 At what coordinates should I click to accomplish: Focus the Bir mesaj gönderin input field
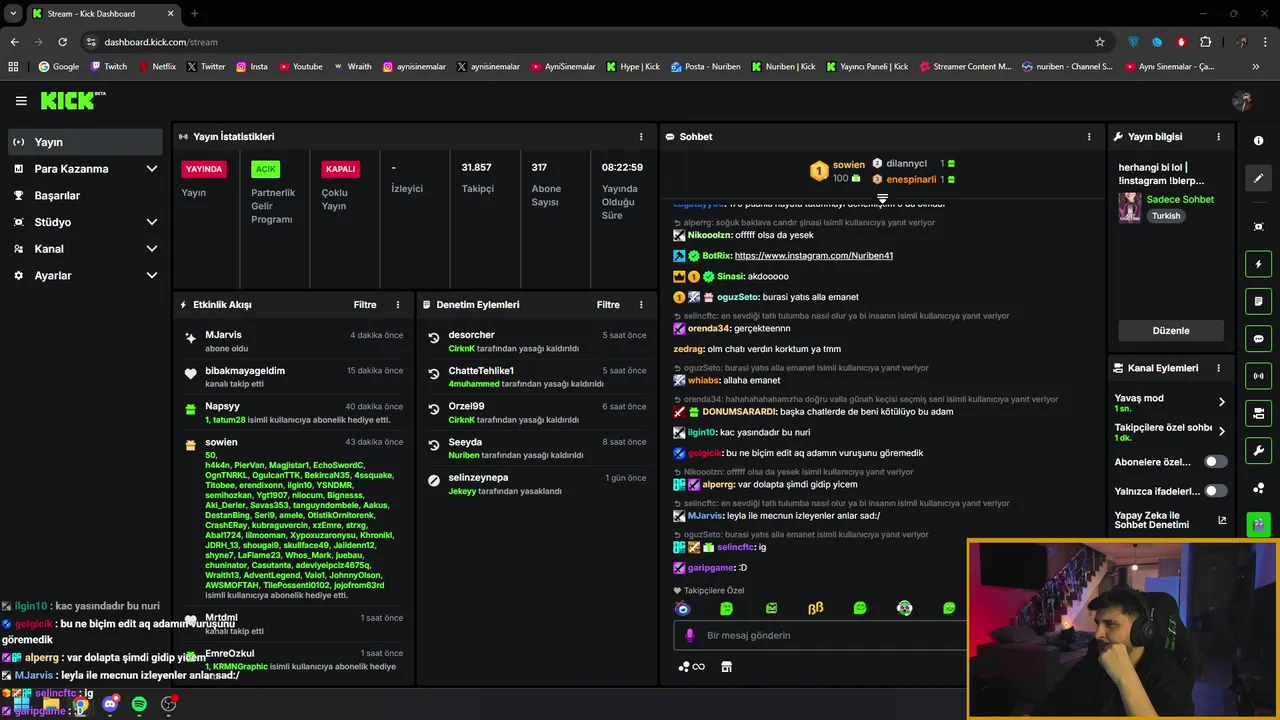(820, 635)
